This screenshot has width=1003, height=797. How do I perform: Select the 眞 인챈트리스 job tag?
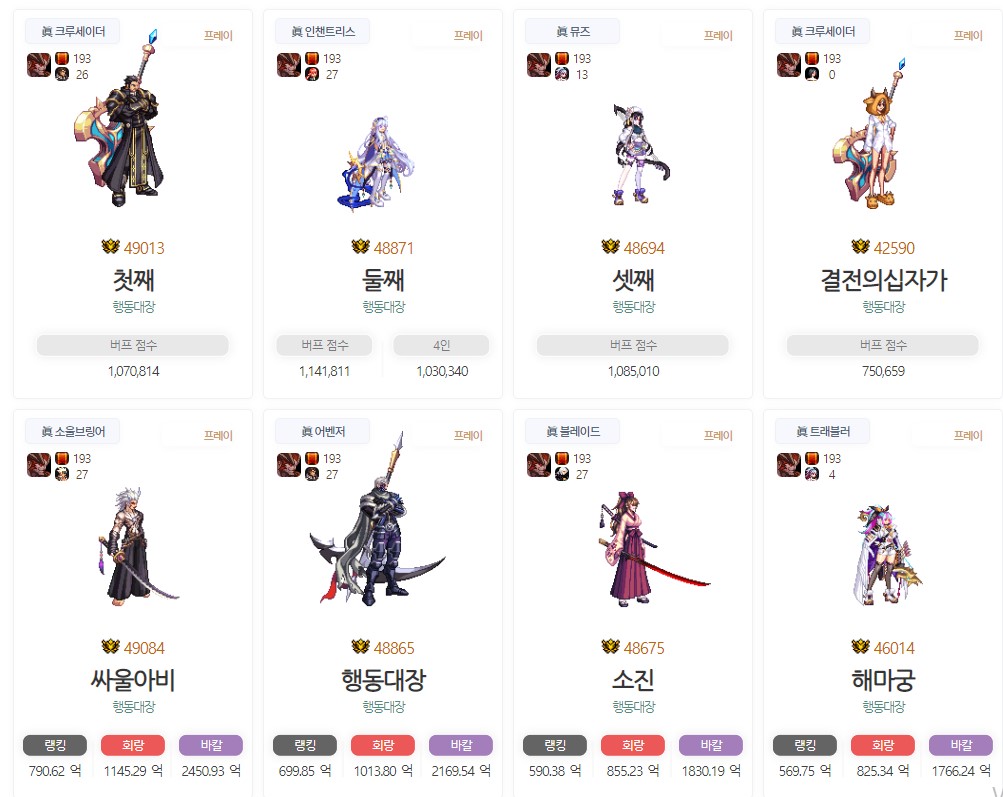tap(322, 31)
